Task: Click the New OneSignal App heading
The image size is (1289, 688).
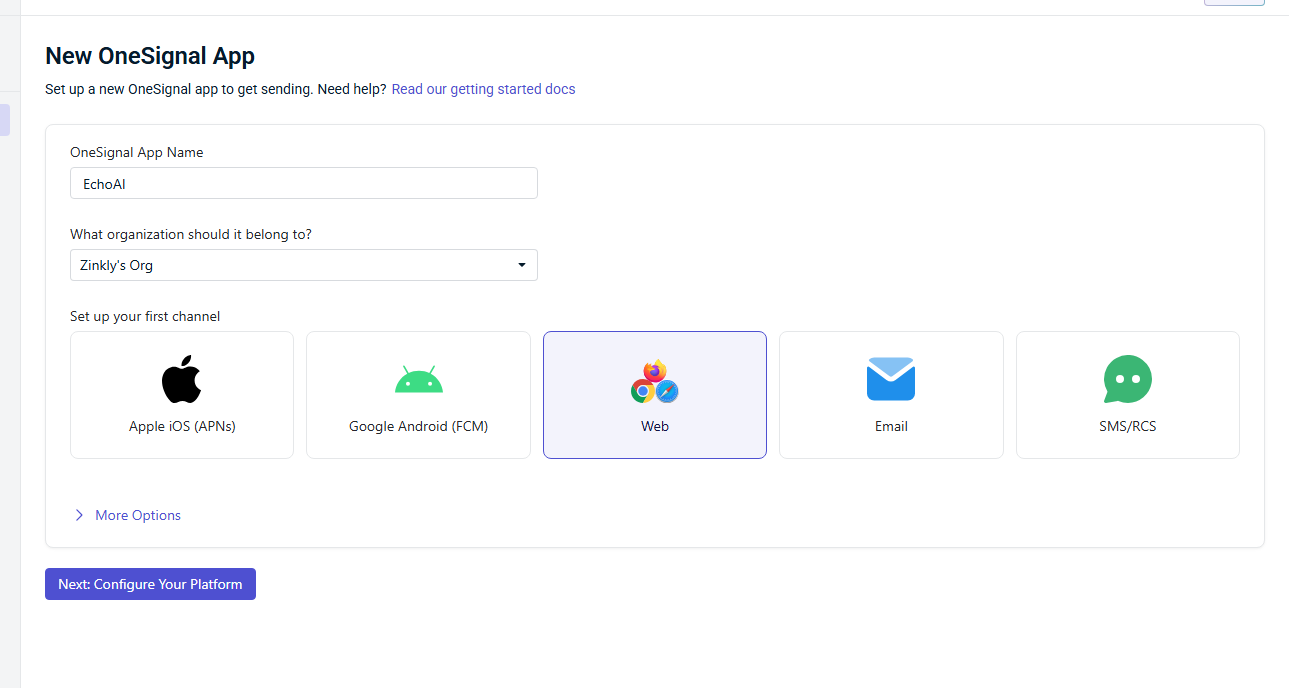Action: pos(150,56)
